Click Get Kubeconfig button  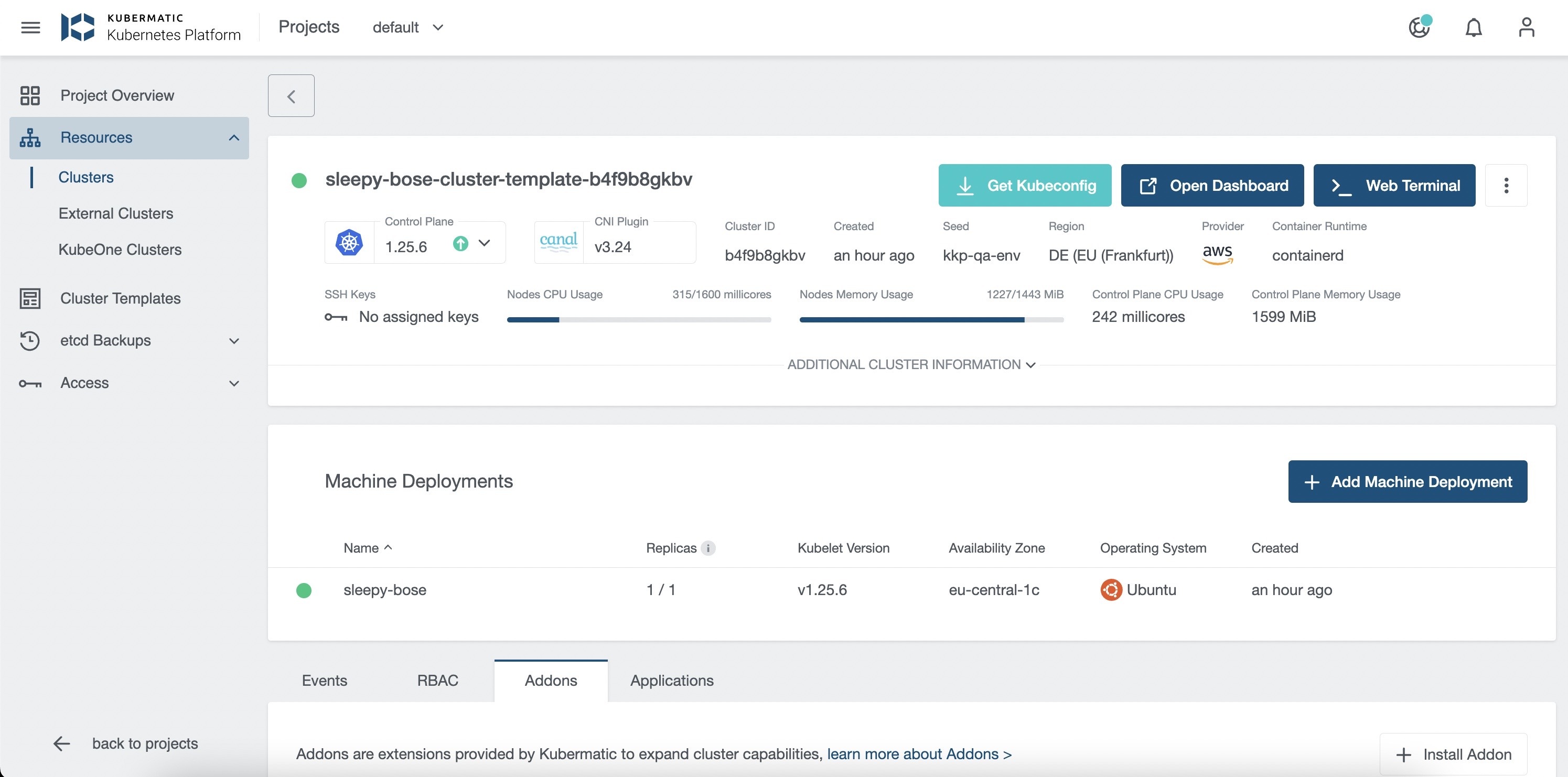pos(1024,184)
